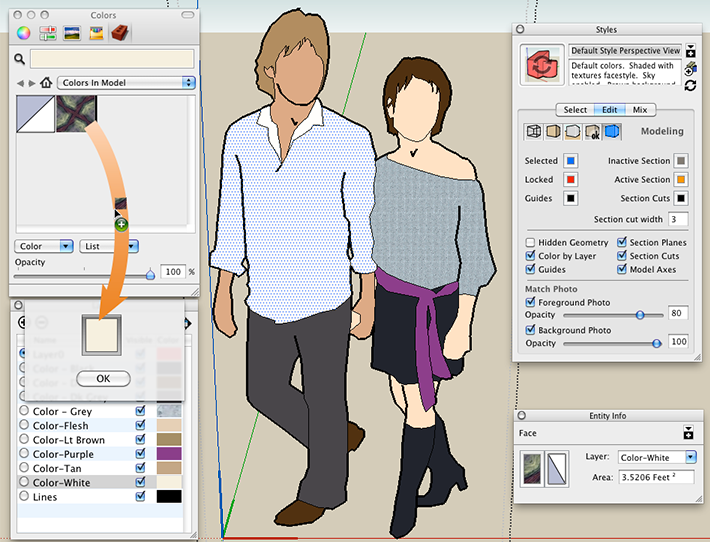Select the Modeling settings icon
Screen dimensions: 710x542
612,132
